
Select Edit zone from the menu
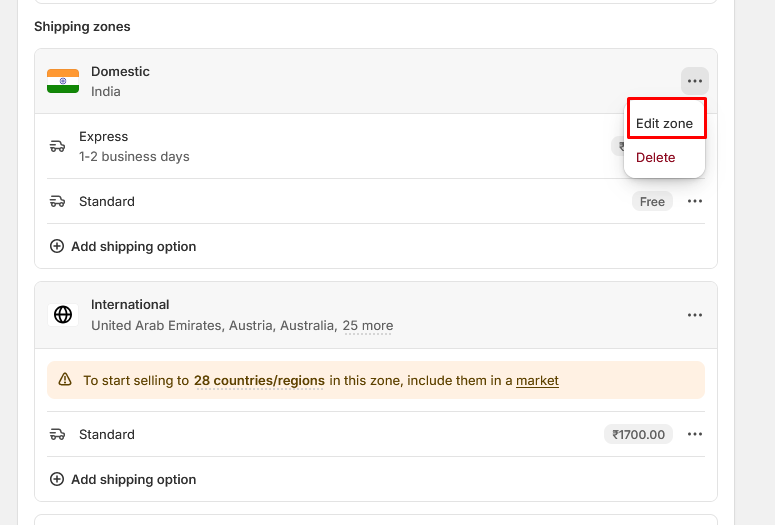tap(665, 123)
